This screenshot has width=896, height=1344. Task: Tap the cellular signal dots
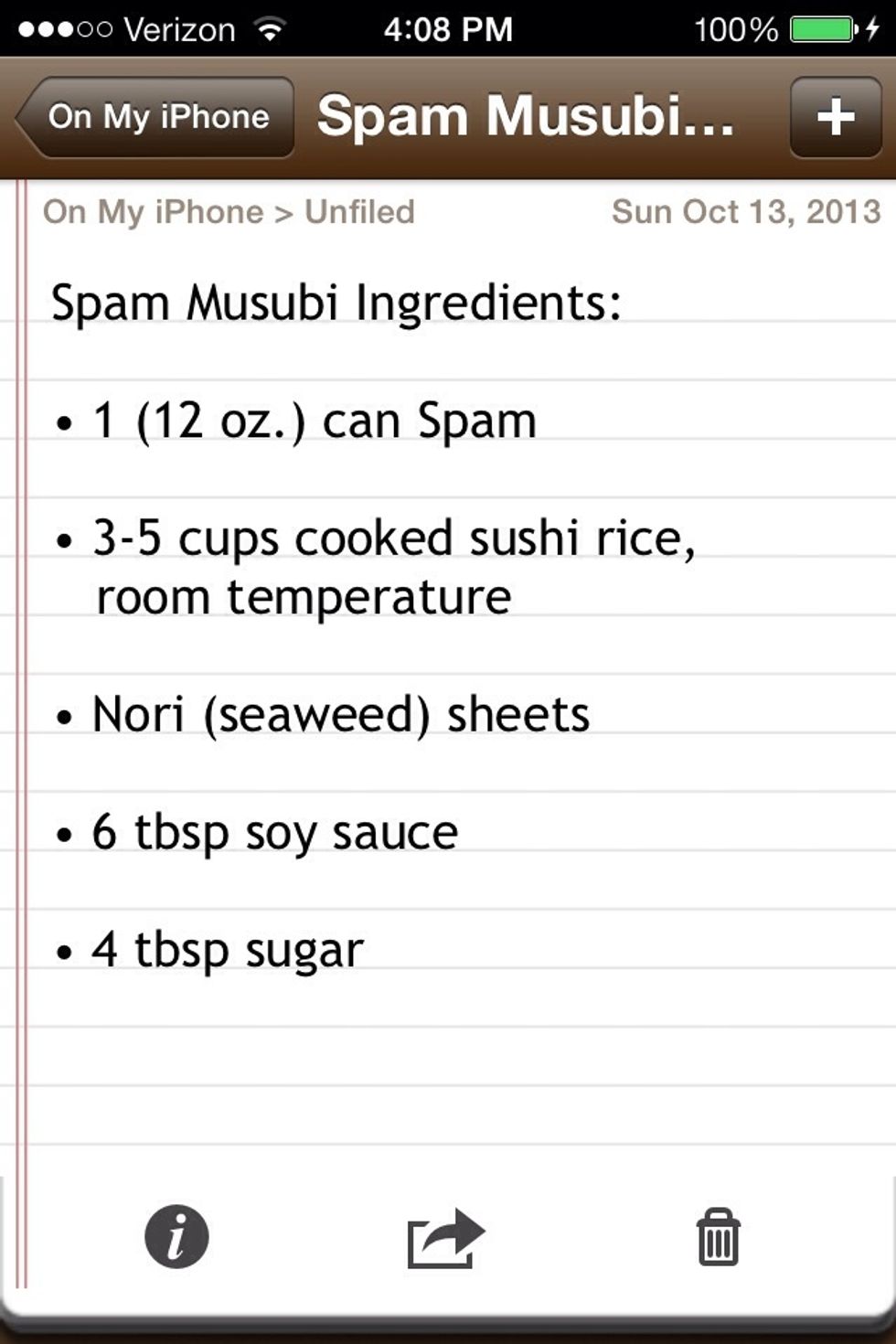click(x=64, y=27)
